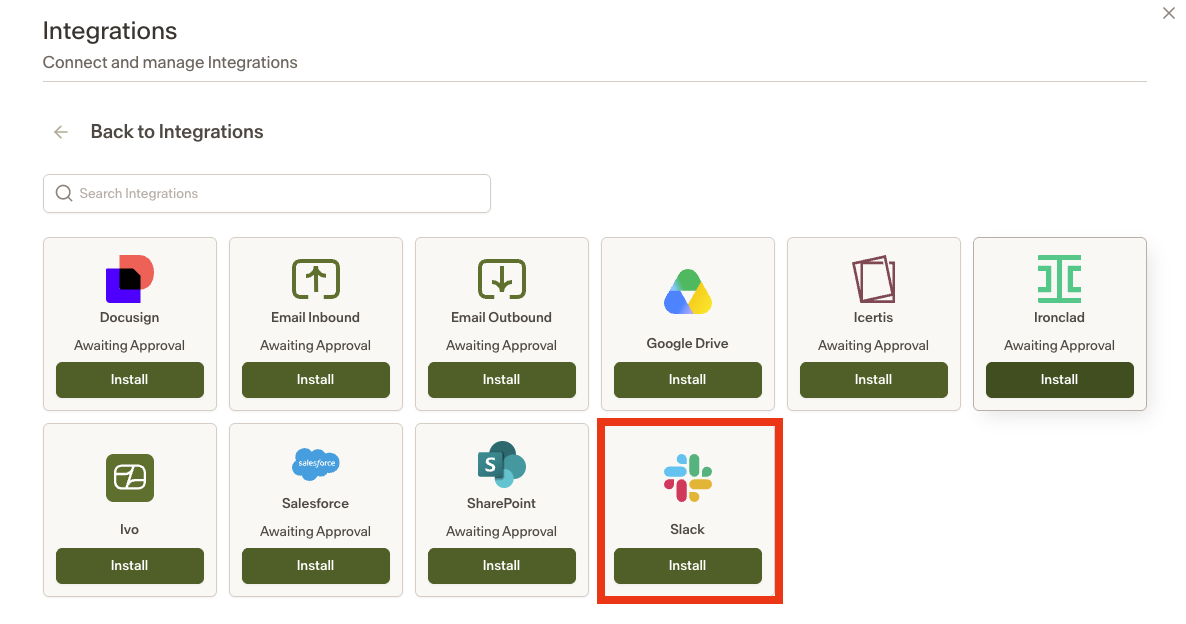The width and height of the screenshot is (1186, 624).
Task: Click the Slack card title
Action: 688,529
